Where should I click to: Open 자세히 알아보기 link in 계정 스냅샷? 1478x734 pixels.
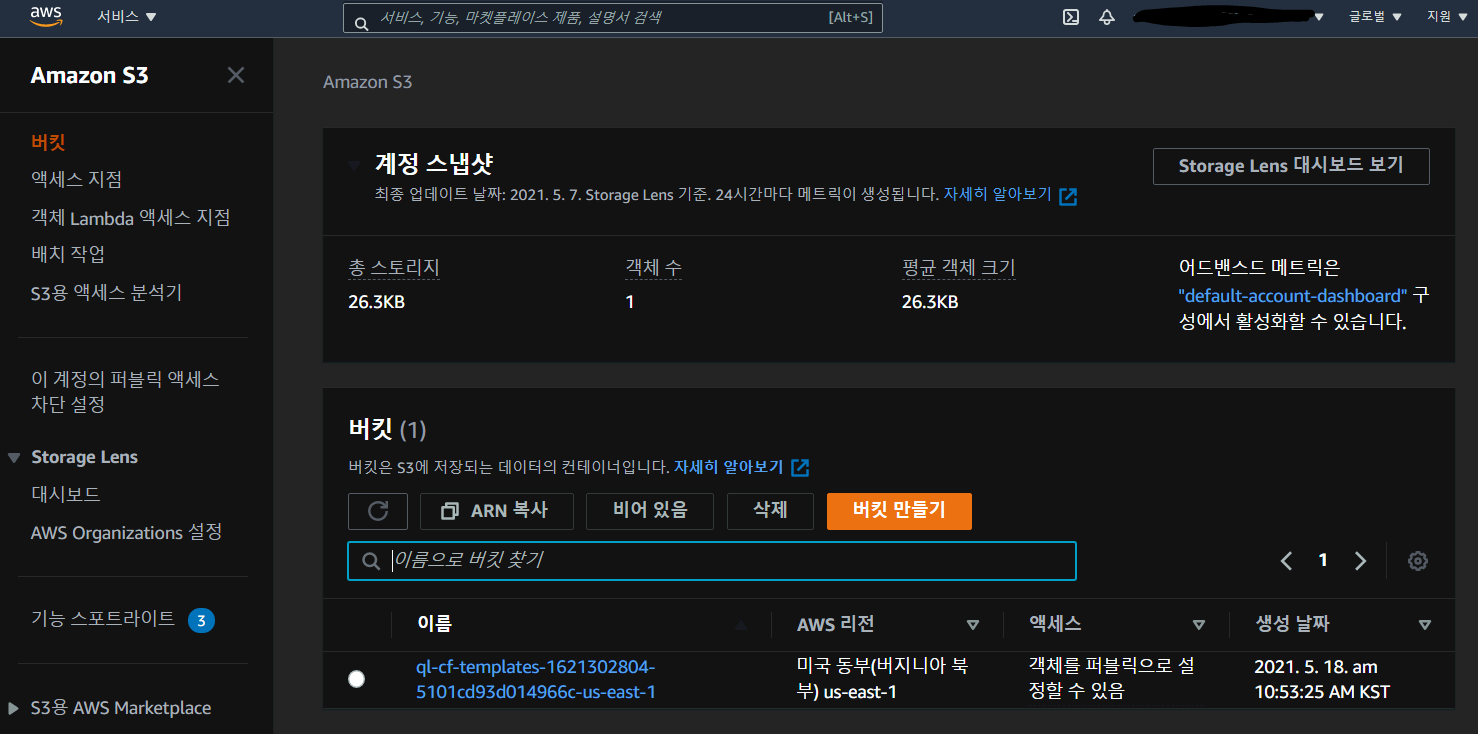[997, 195]
